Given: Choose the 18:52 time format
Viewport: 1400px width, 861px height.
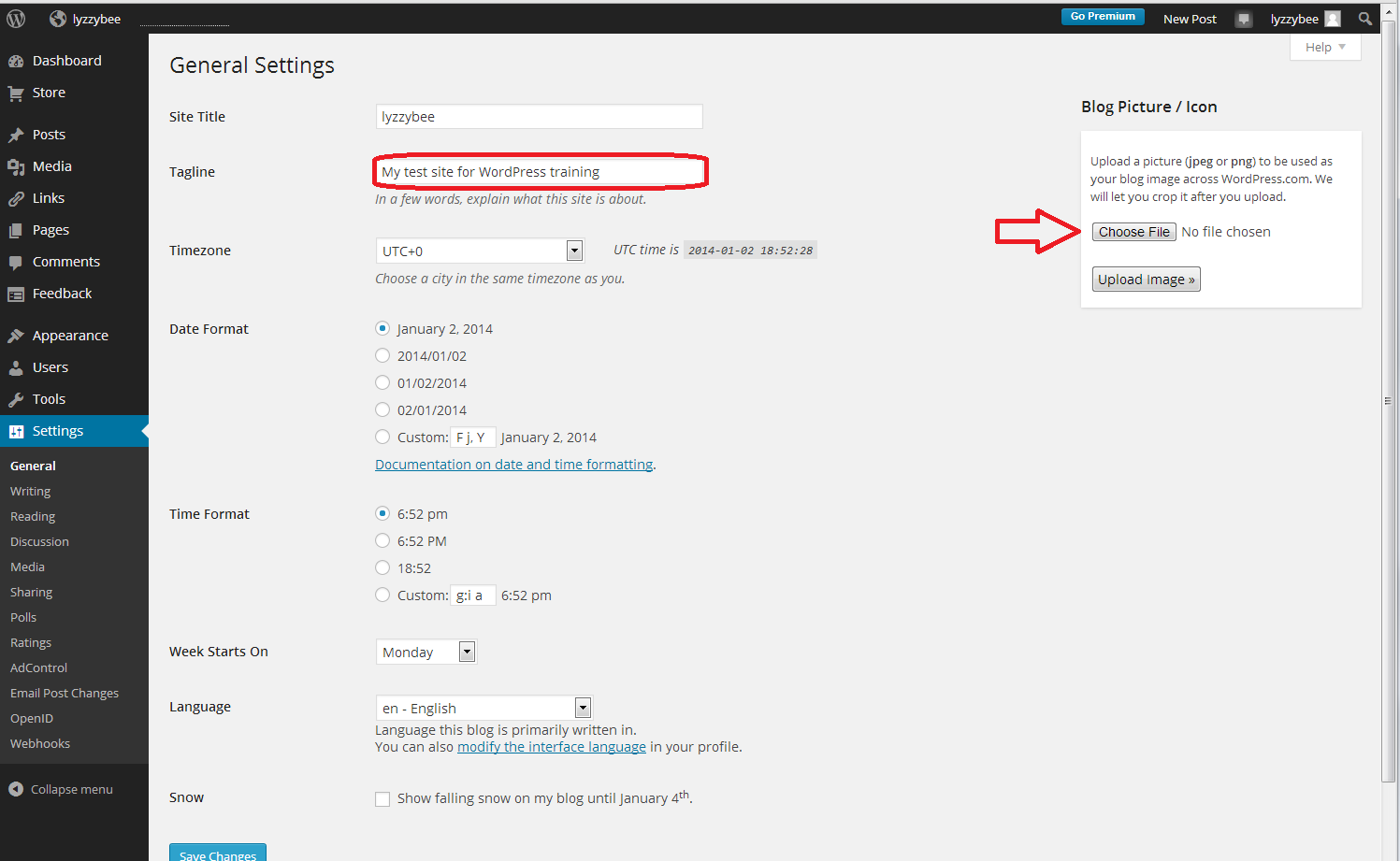Looking at the screenshot, I should coord(382,567).
